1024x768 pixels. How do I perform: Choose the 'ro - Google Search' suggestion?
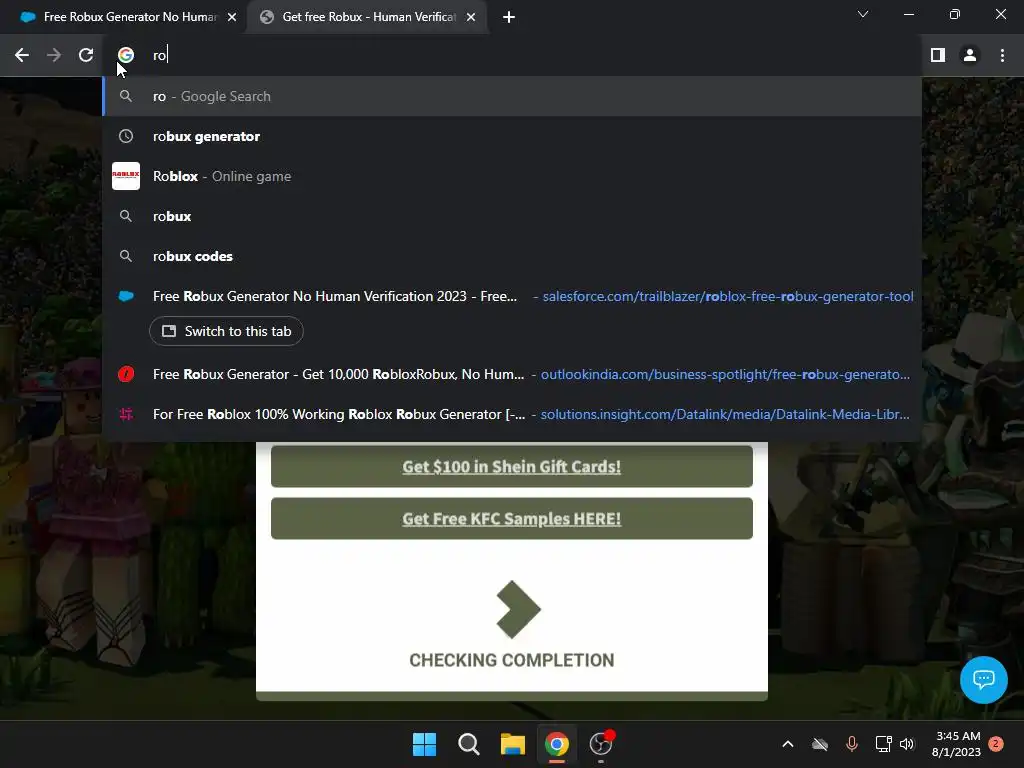[x=513, y=97]
